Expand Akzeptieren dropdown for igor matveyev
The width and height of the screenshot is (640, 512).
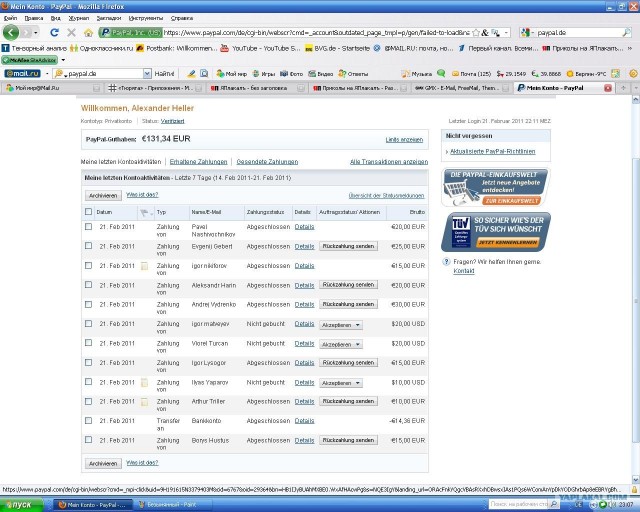tap(341, 325)
